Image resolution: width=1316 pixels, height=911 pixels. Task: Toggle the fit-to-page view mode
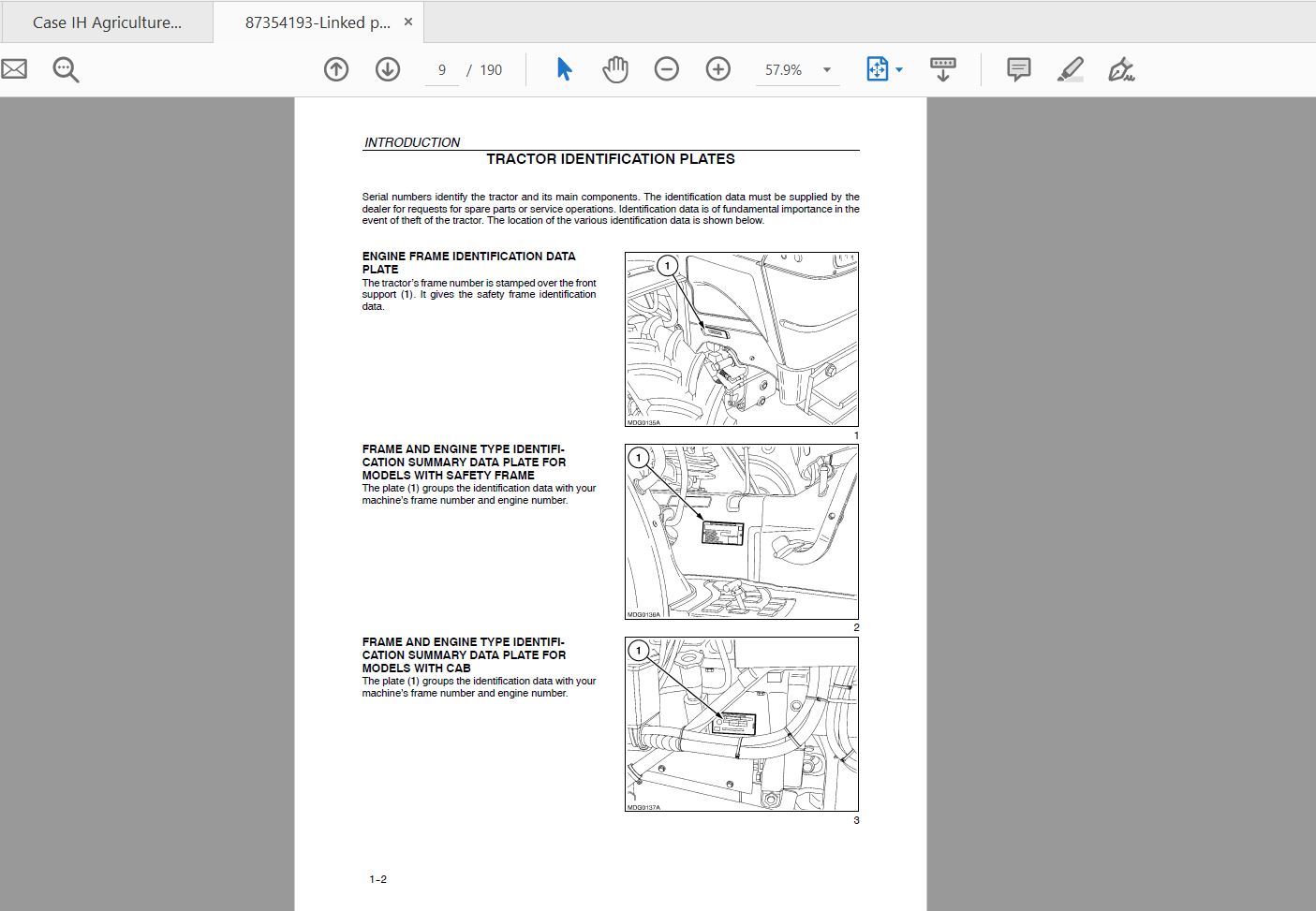[878, 68]
